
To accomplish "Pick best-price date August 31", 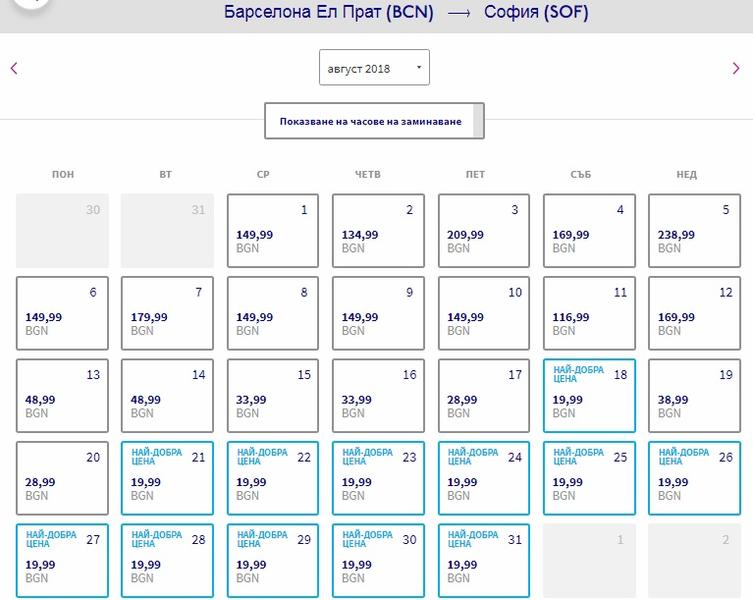I will coord(484,561).
